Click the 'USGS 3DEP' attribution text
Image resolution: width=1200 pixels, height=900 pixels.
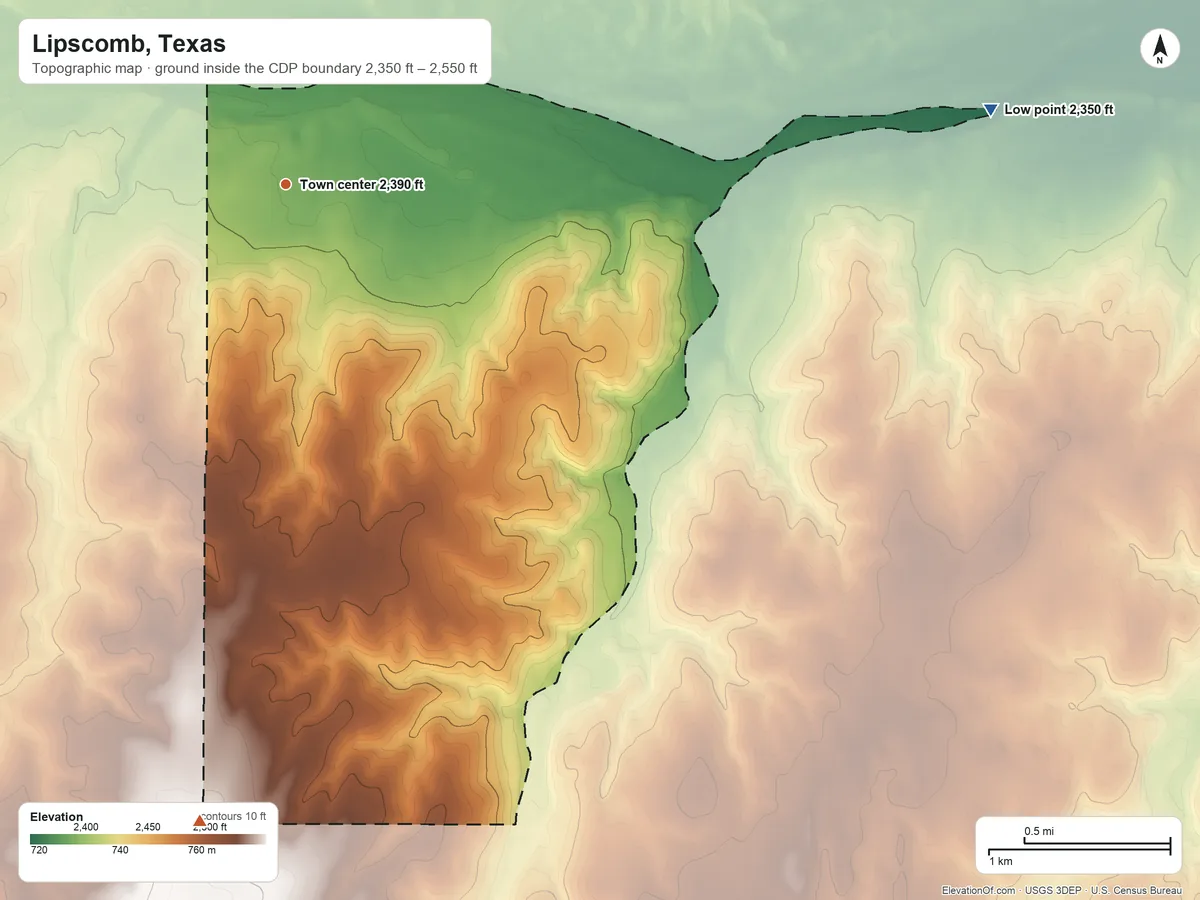click(1053, 890)
